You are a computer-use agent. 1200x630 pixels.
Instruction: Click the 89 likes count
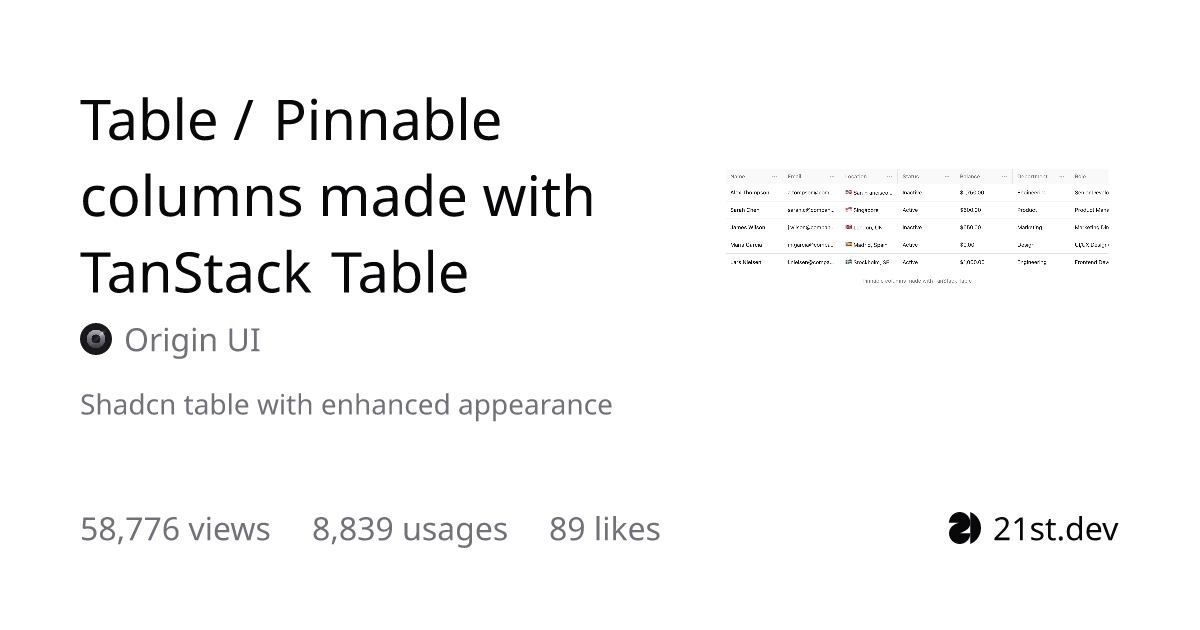tap(604, 529)
